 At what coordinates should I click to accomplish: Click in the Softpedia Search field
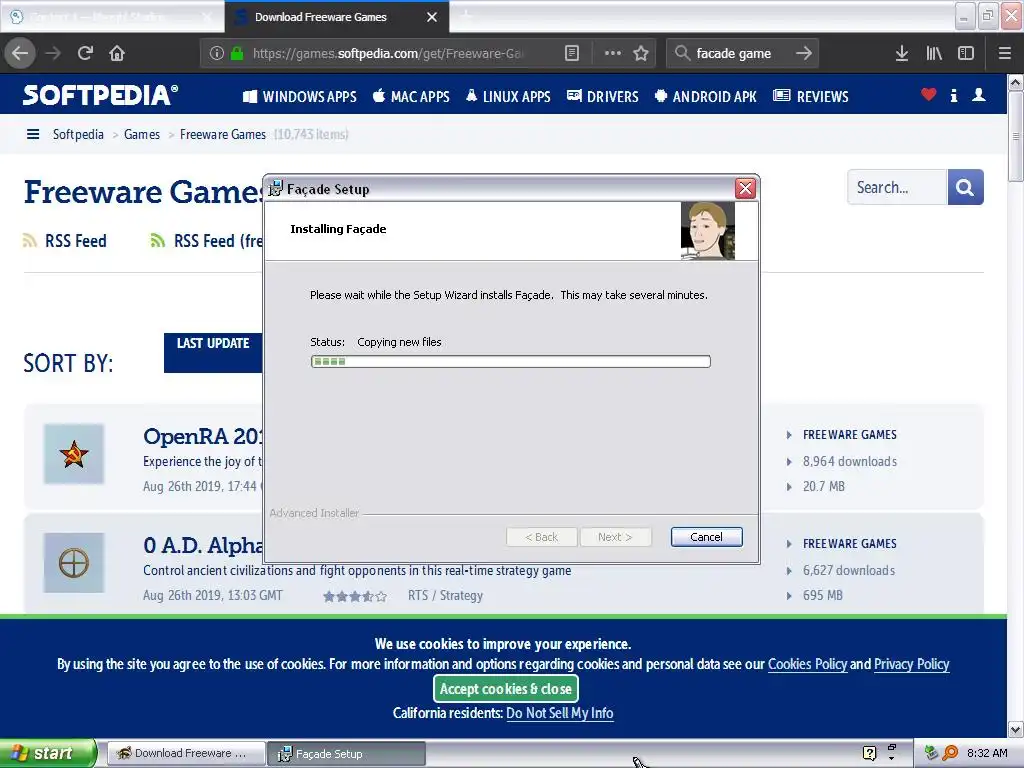point(897,187)
